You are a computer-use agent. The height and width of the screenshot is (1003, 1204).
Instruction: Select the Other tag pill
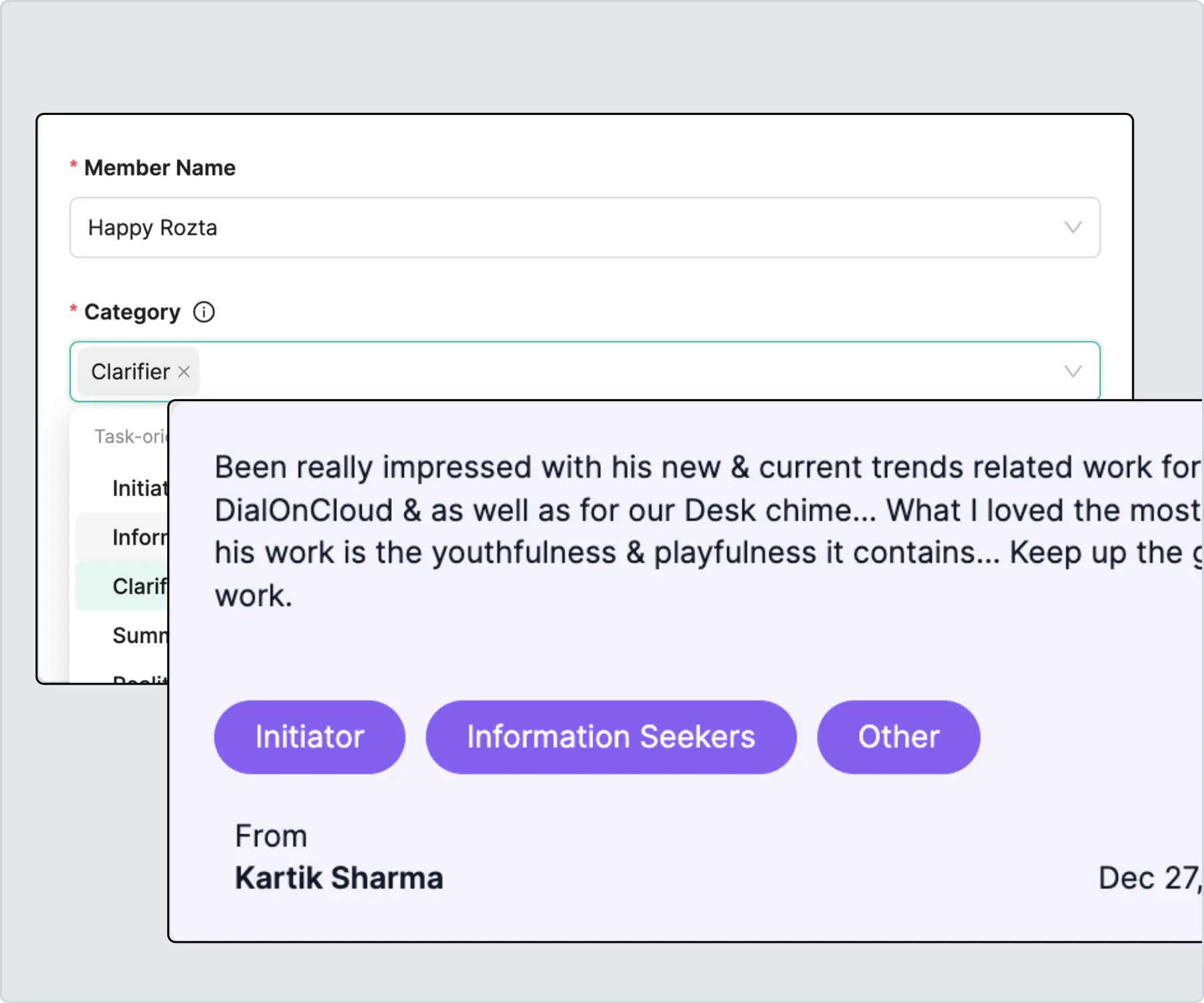pos(898,737)
